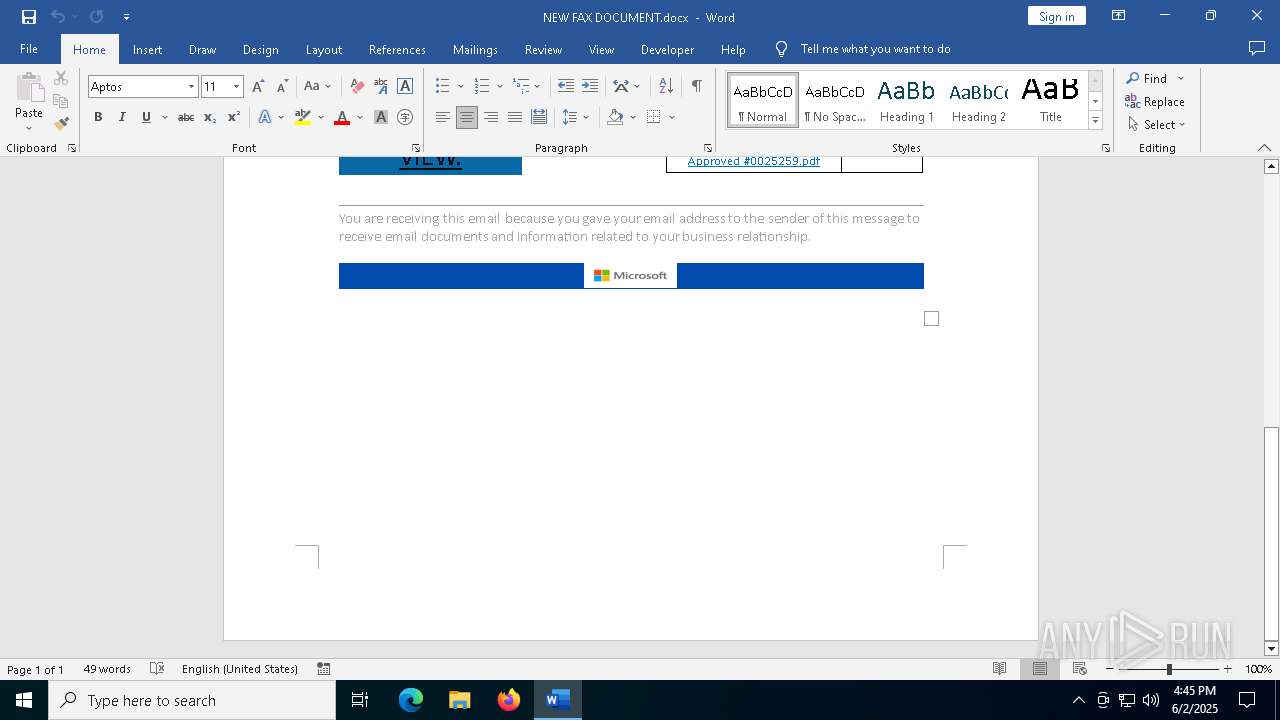Switch to the Layout tab

(x=323, y=49)
